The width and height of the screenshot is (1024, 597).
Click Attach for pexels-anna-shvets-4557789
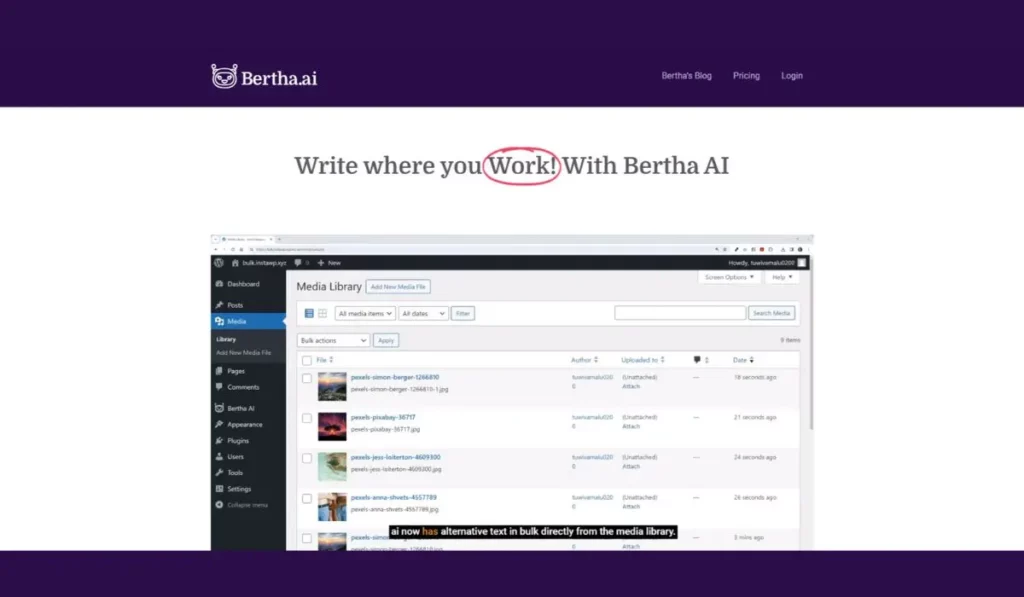pos(631,507)
